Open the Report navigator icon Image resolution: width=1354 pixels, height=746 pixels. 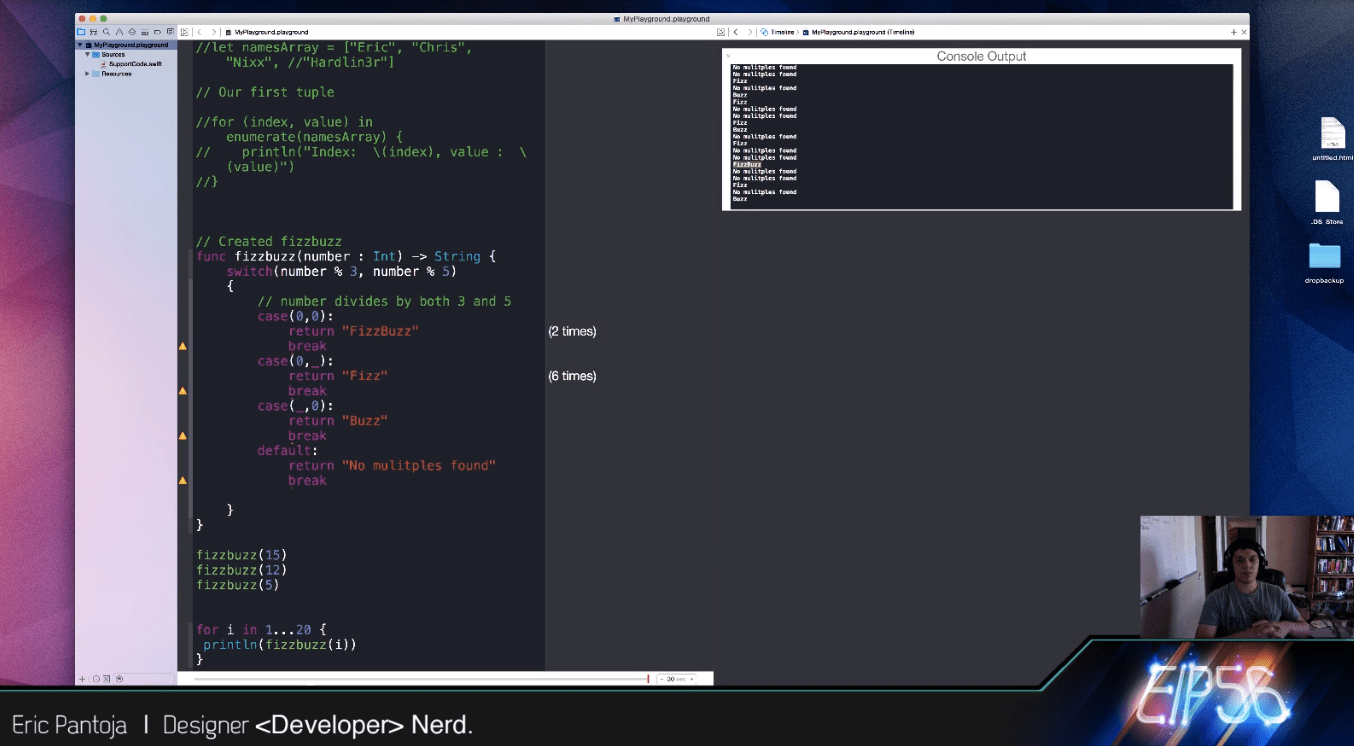(171, 31)
